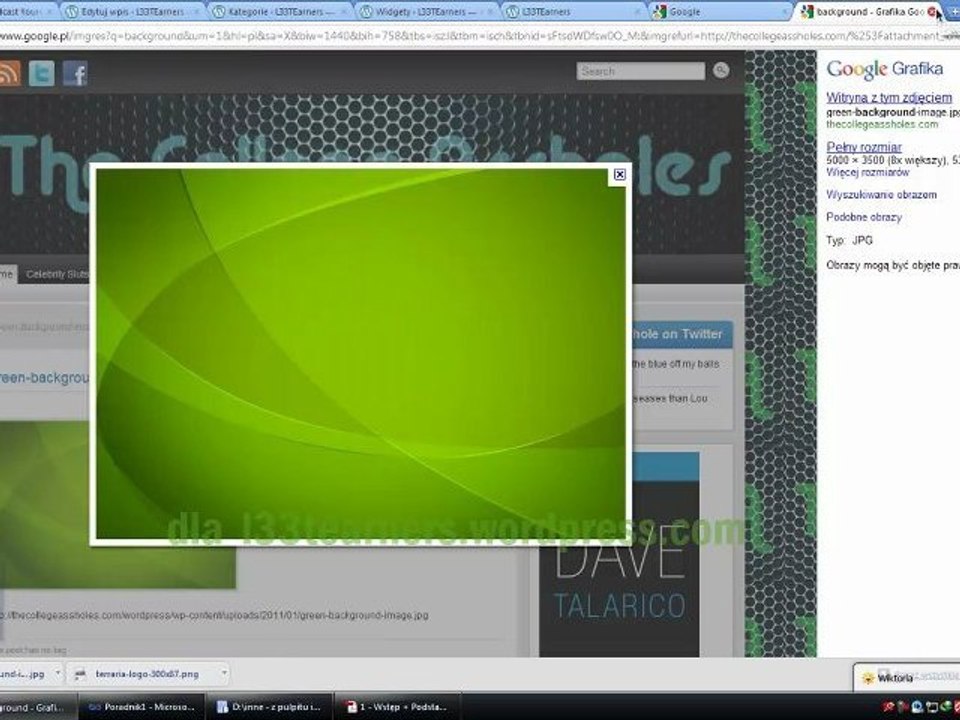Close the green image lightbox
Image resolution: width=960 pixels, height=720 pixels.
click(620, 174)
